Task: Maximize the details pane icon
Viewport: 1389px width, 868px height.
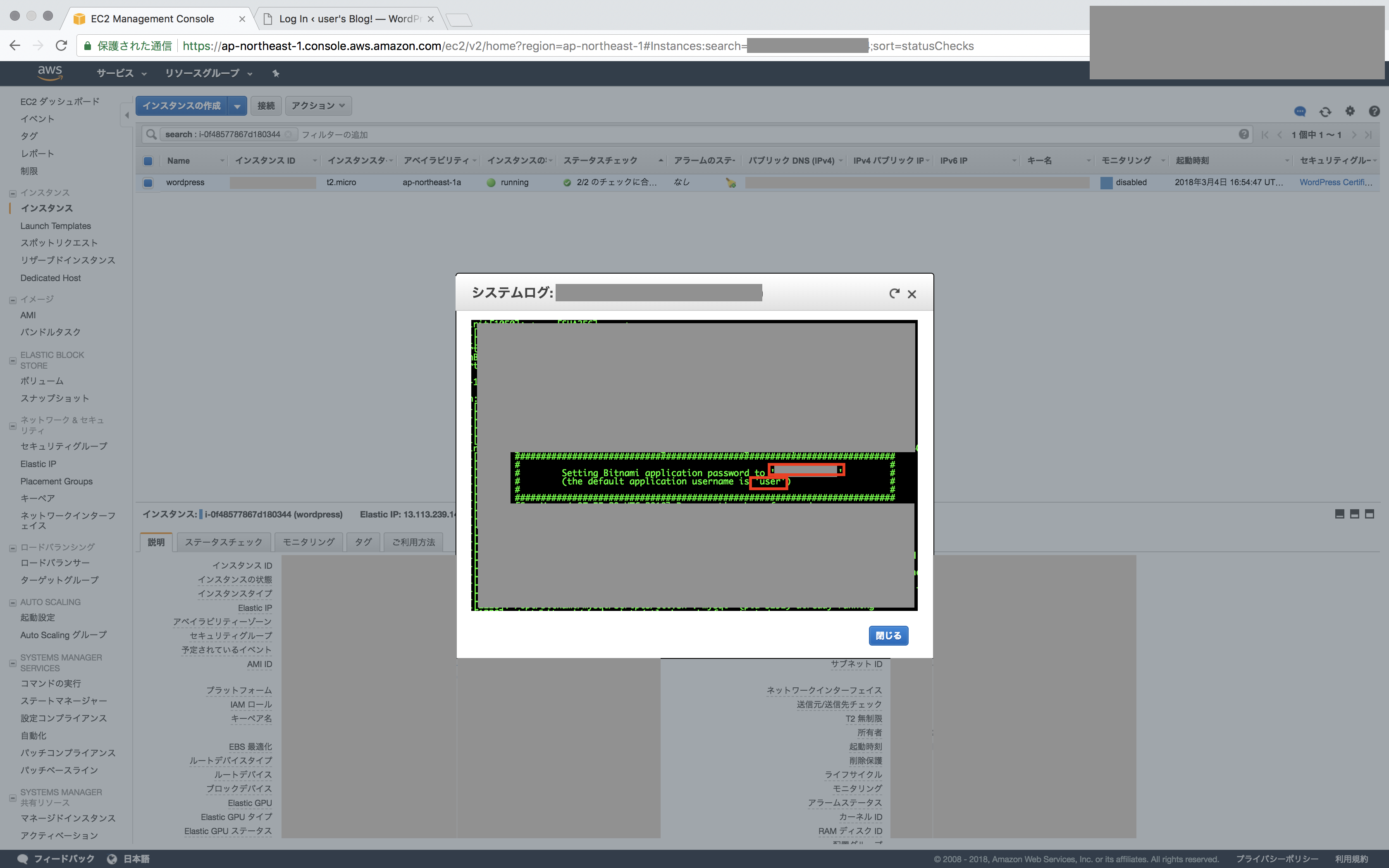Action: [1370, 514]
